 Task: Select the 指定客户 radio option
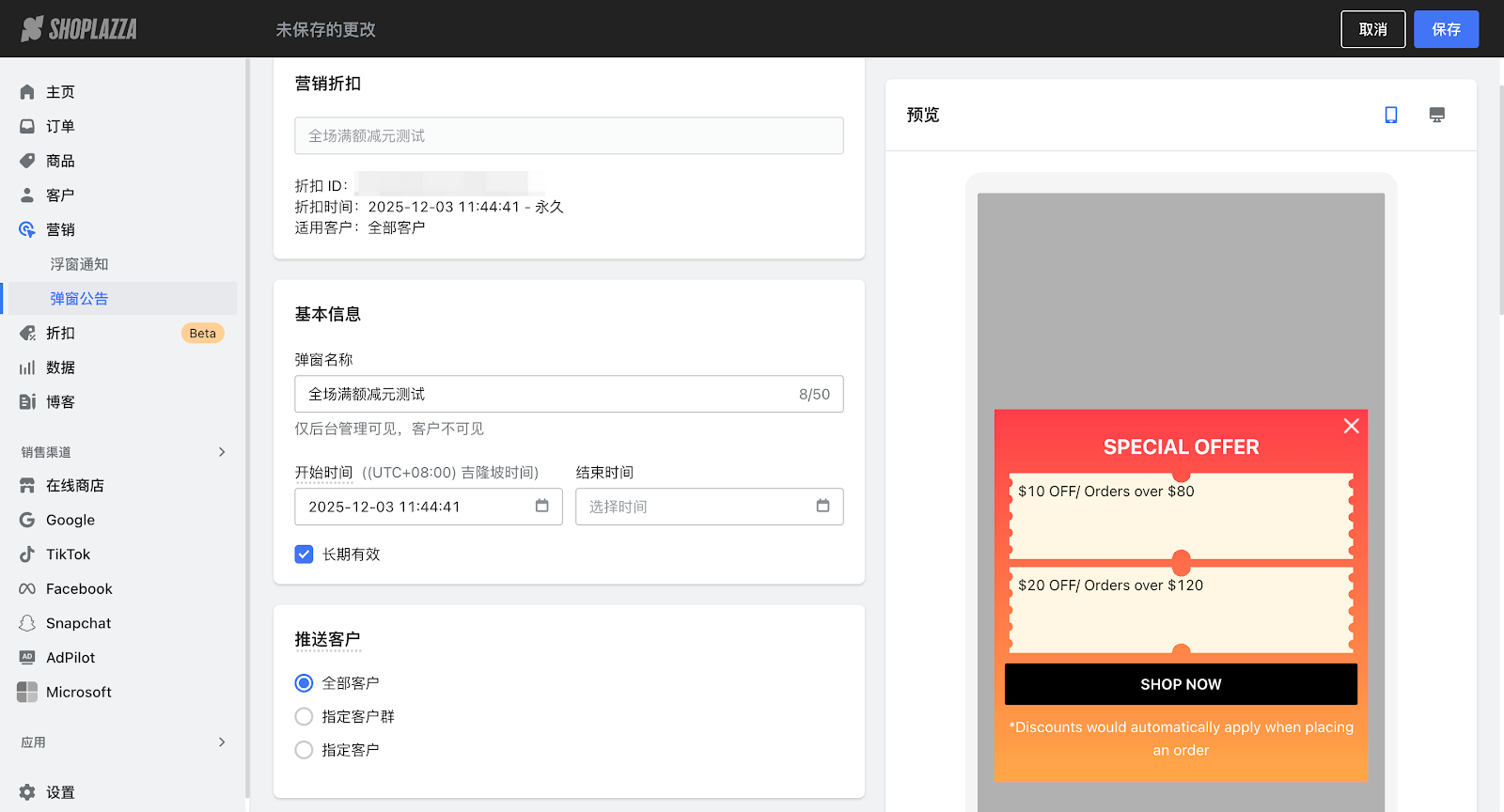point(304,750)
